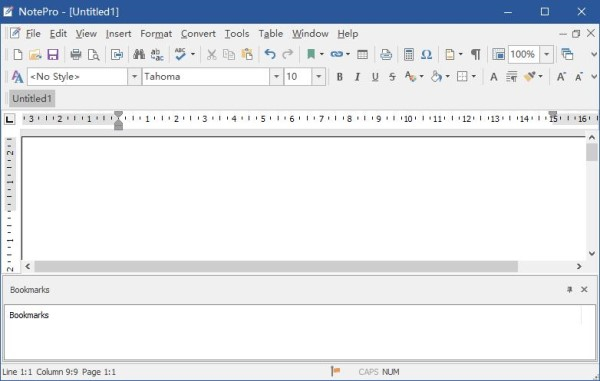Open a file with the folder icon
The width and height of the screenshot is (600, 381).
(x=35, y=54)
